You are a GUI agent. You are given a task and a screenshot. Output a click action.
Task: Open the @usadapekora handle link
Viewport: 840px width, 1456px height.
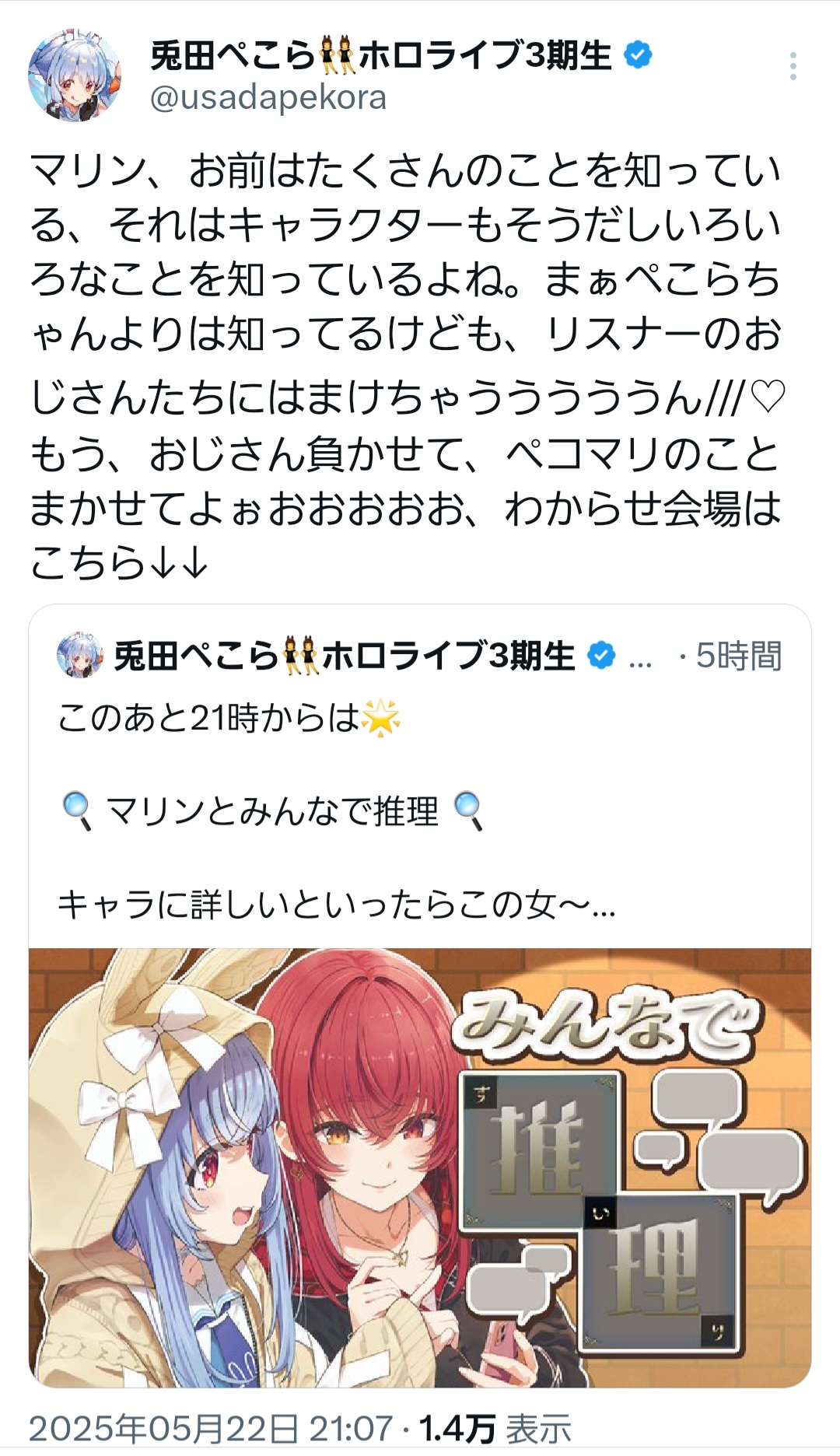point(268,98)
